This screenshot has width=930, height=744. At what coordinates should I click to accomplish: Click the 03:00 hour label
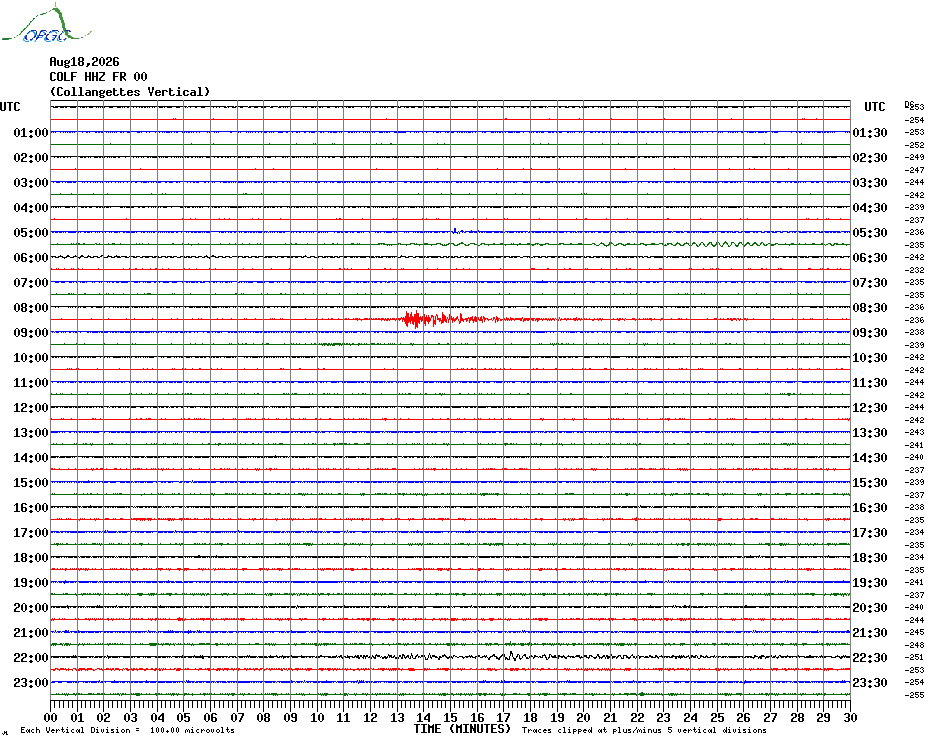(31, 182)
